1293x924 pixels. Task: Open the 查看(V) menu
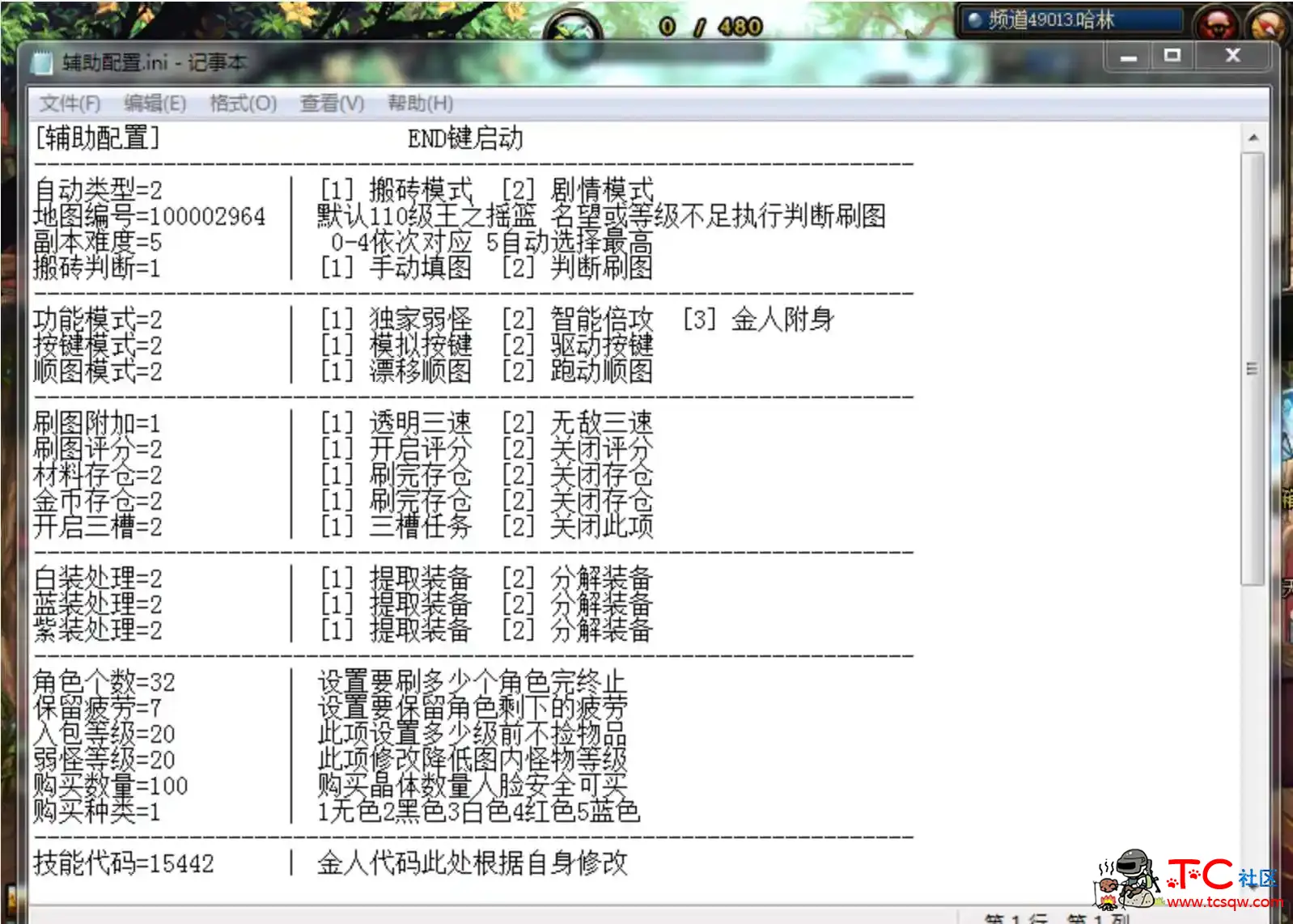pos(332,104)
